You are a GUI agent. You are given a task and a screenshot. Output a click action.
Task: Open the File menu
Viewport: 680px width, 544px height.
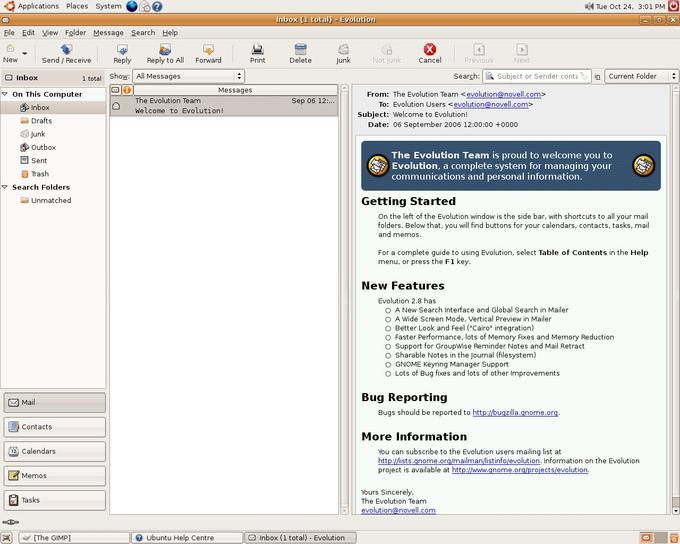point(9,33)
